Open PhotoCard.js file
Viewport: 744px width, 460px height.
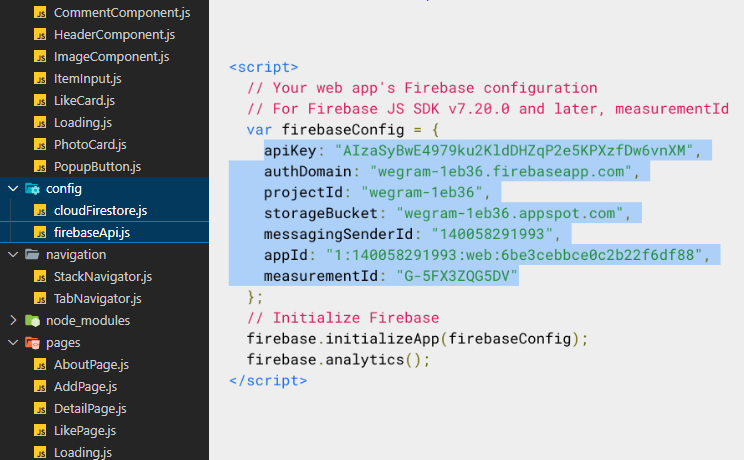click(90, 144)
